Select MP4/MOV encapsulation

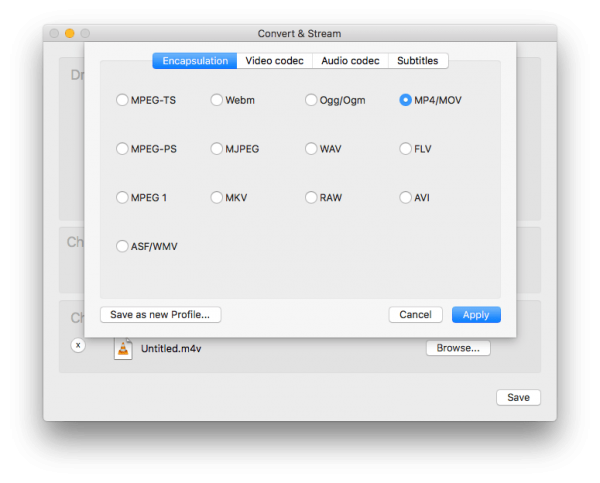(x=406, y=100)
